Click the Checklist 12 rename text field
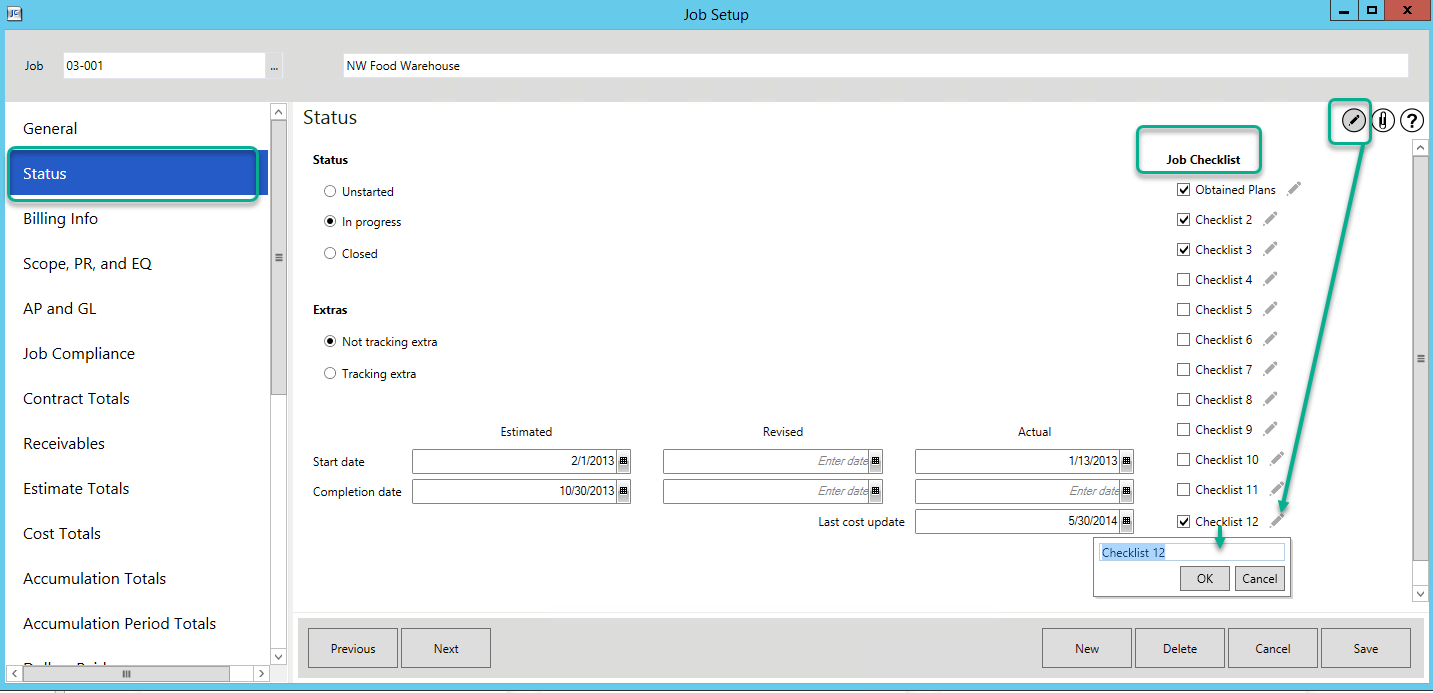 click(1192, 552)
